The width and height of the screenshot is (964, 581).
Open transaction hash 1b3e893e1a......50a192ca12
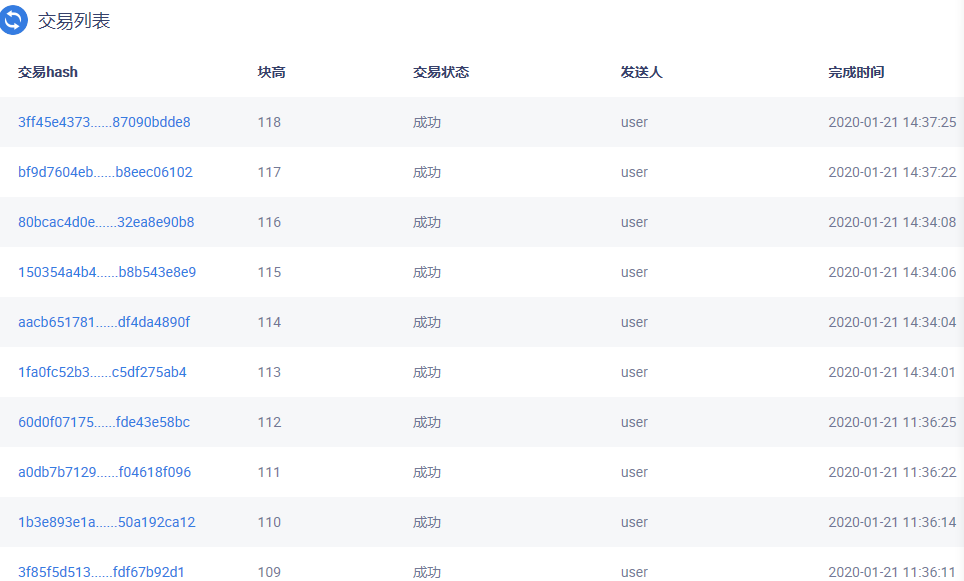(106, 522)
